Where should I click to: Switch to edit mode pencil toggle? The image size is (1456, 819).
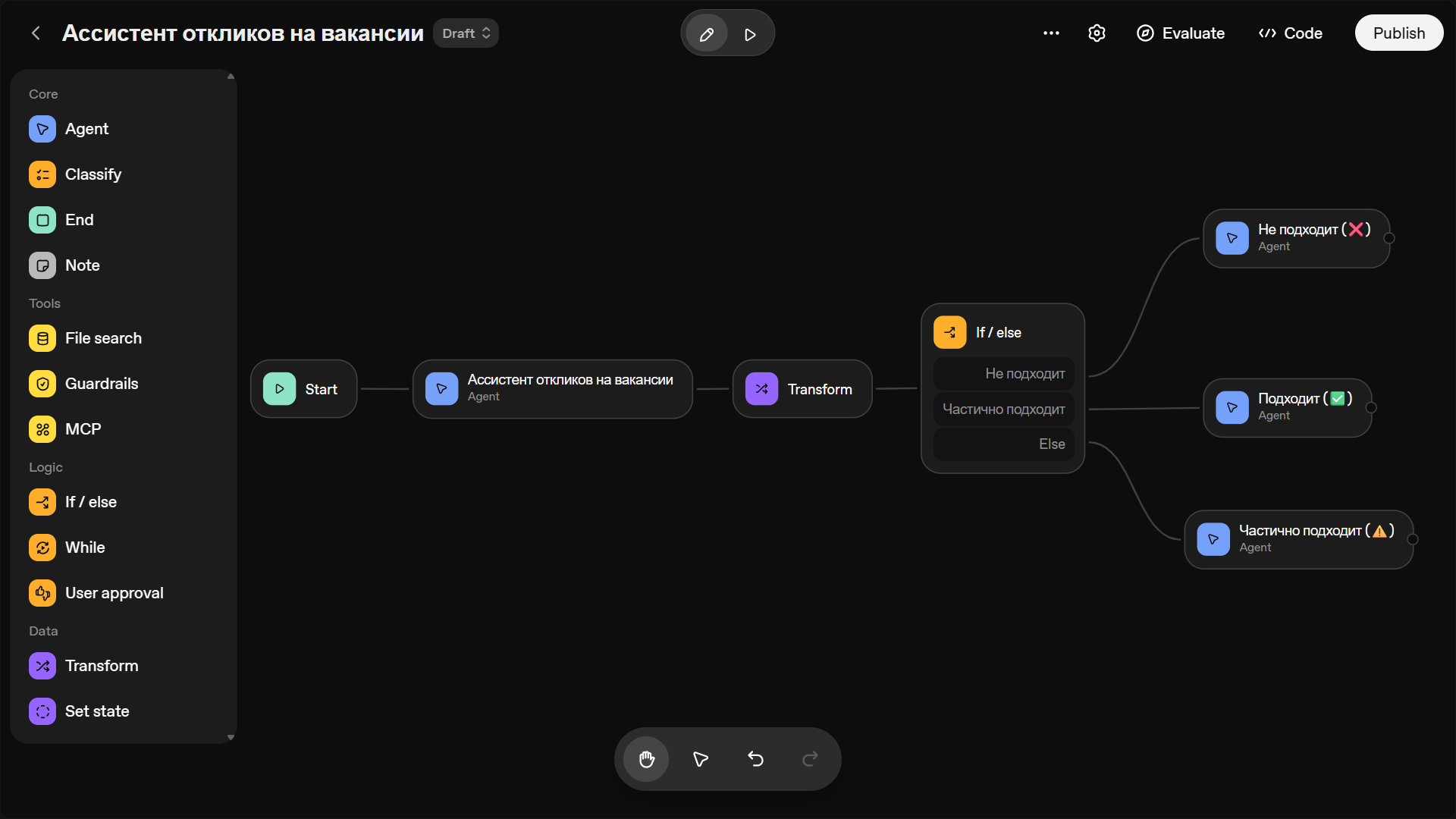coord(706,34)
